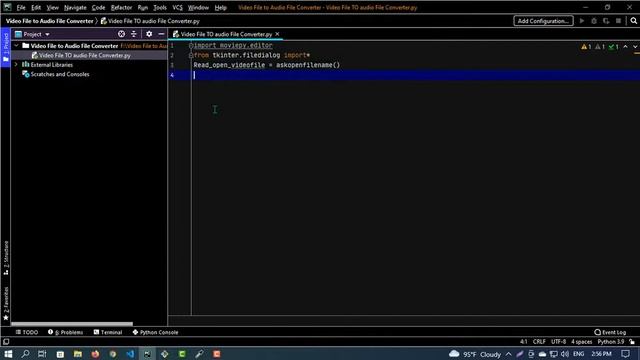Open the Window menu
This screenshot has height=360, width=640.
tap(198, 7)
